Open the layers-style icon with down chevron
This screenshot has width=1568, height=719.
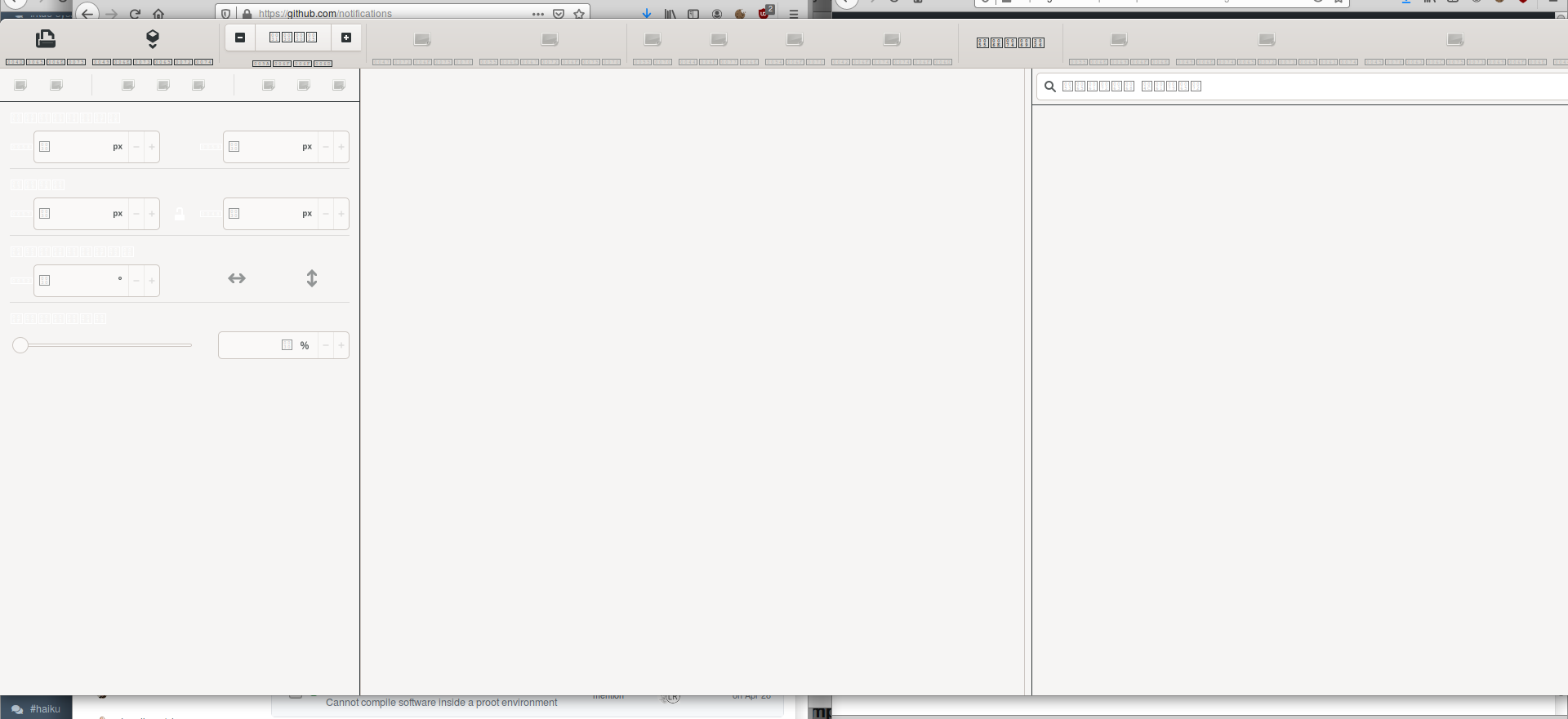pyautogui.click(x=153, y=38)
